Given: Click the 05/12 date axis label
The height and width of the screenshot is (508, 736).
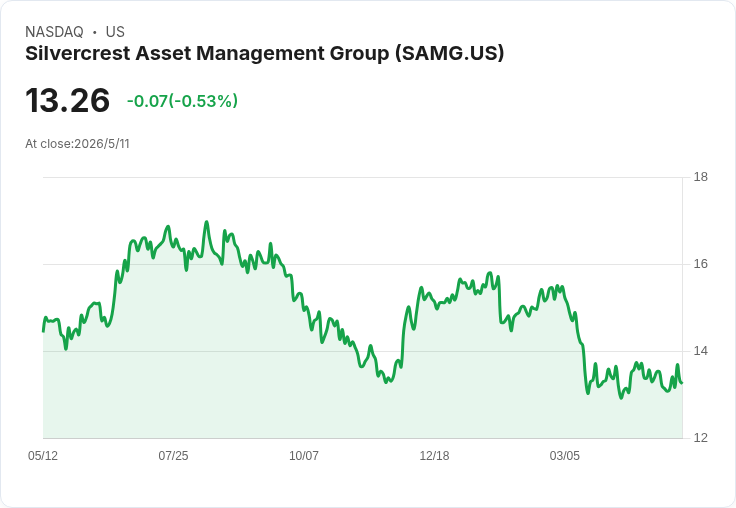Looking at the screenshot, I should (x=43, y=455).
